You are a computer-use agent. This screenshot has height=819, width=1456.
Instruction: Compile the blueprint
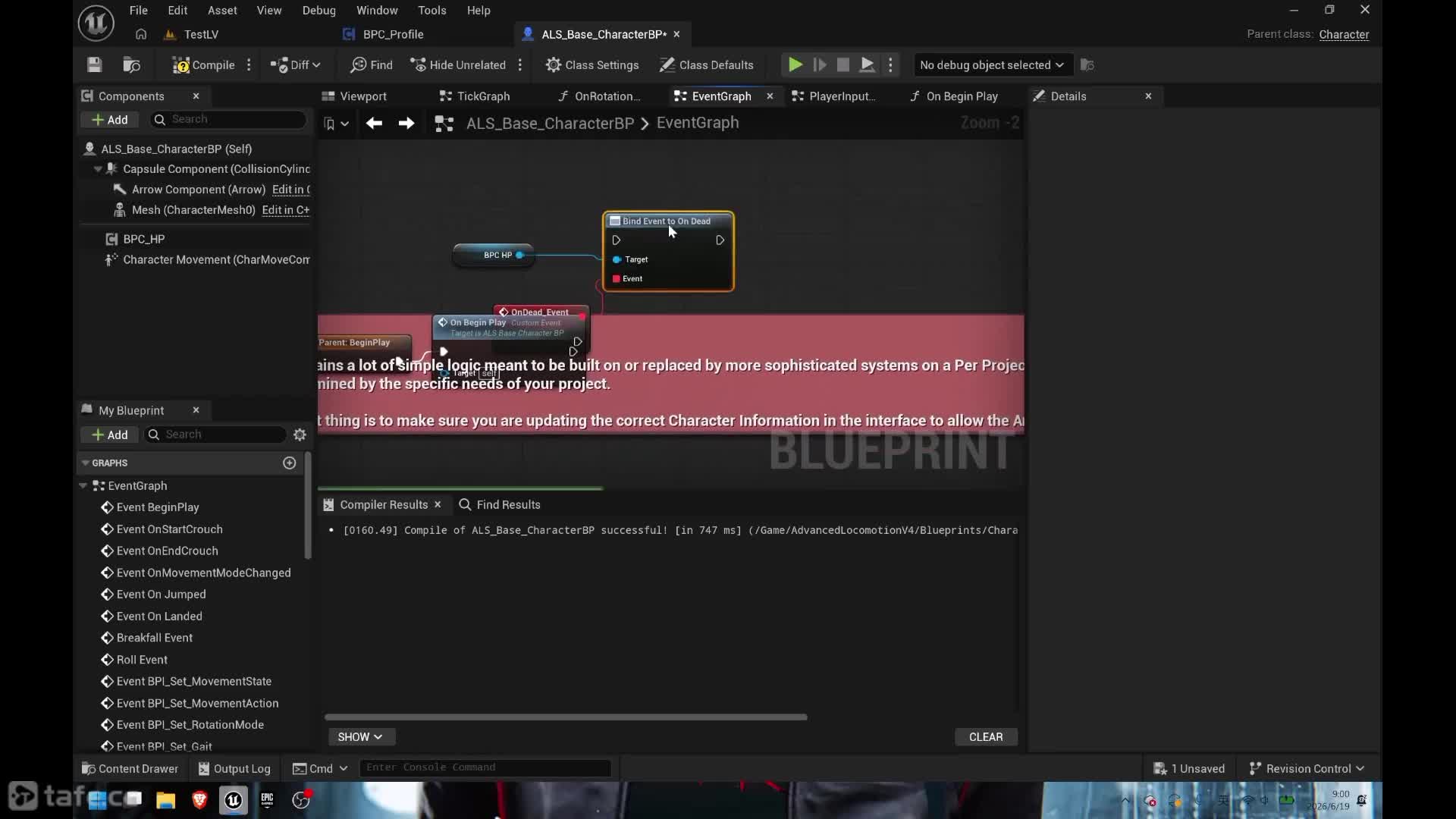click(x=203, y=65)
